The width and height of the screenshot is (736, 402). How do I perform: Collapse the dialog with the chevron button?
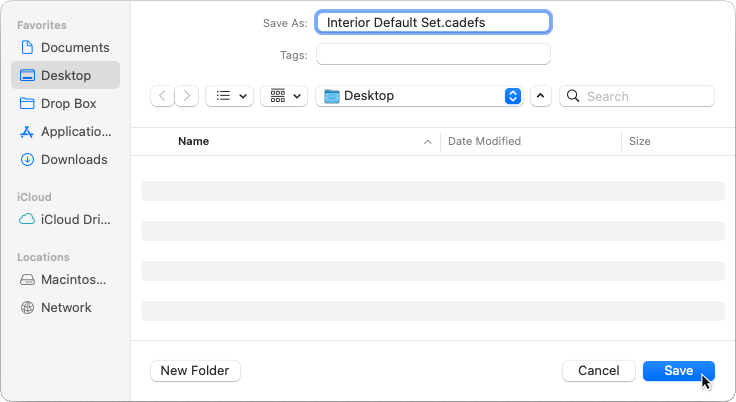(x=541, y=96)
